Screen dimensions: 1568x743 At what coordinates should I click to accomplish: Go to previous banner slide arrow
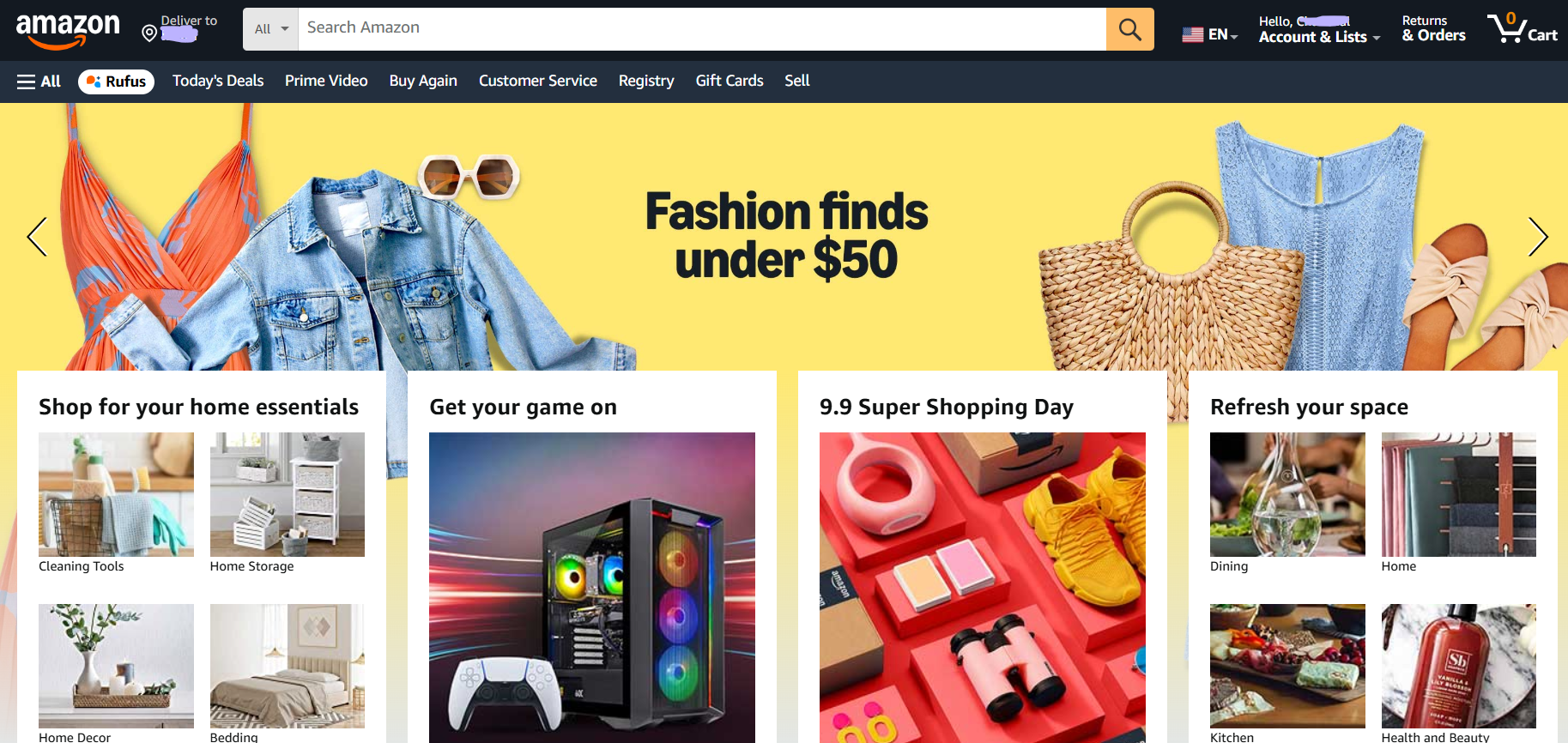click(x=37, y=237)
